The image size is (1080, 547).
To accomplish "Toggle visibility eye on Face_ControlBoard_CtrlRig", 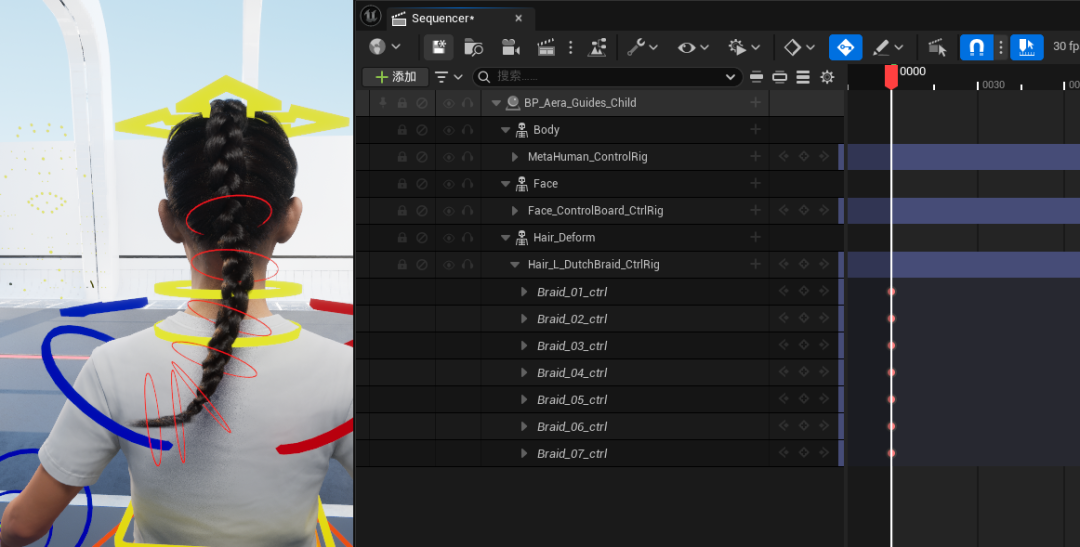I will (449, 211).
